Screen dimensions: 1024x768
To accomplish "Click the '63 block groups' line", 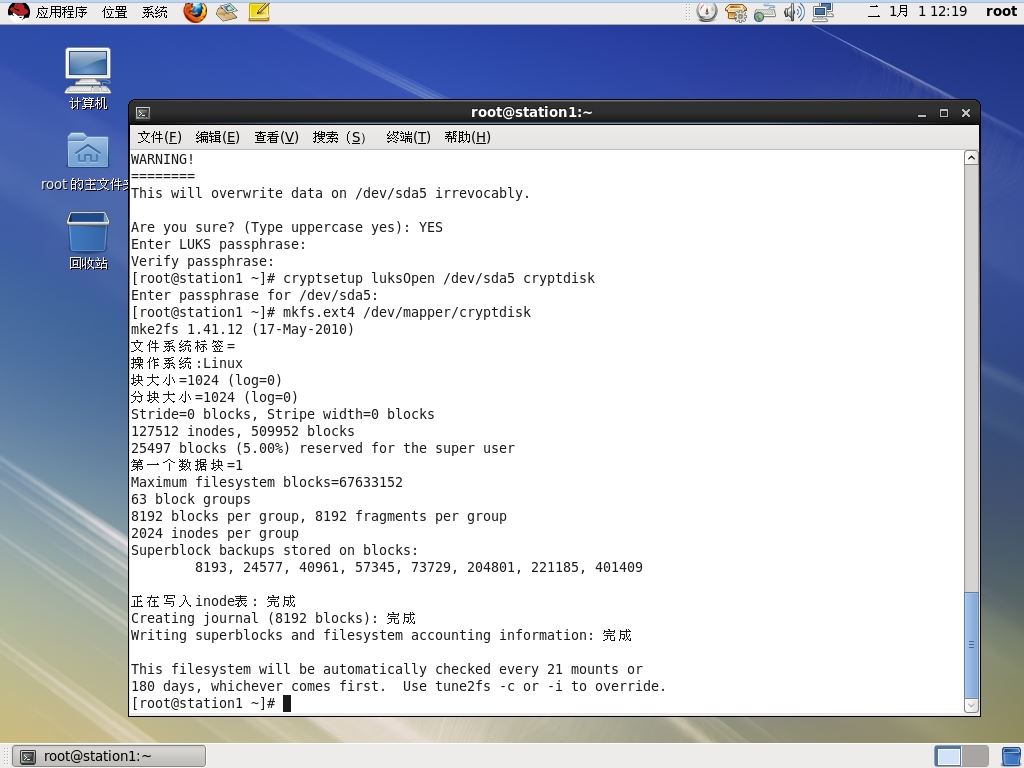I will point(191,499).
